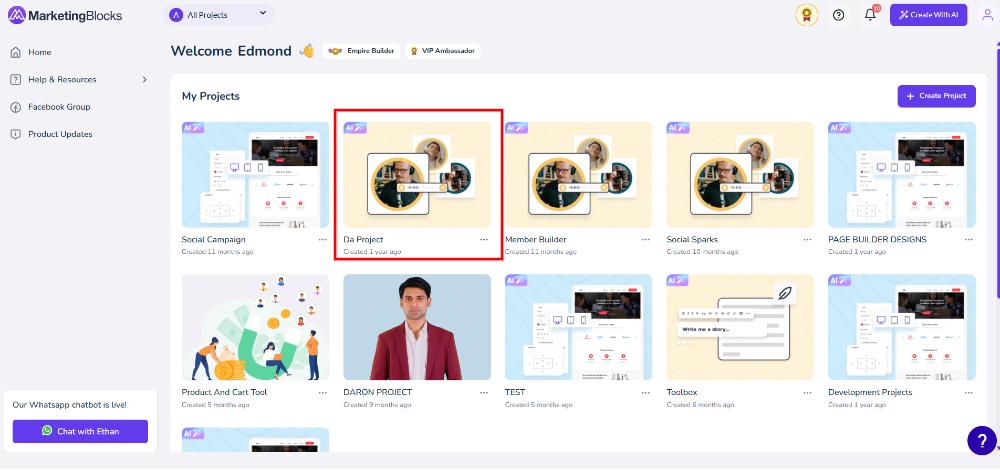Open Social Campaign project thumbnail
Image resolution: width=1000 pixels, height=470 pixels.
(255, 175)
